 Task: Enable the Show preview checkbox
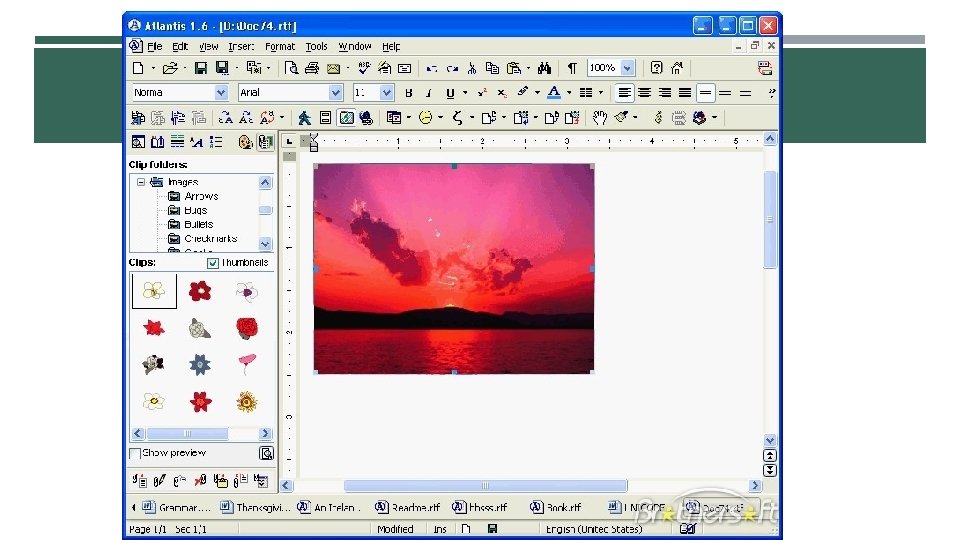[x=135, y=454]
